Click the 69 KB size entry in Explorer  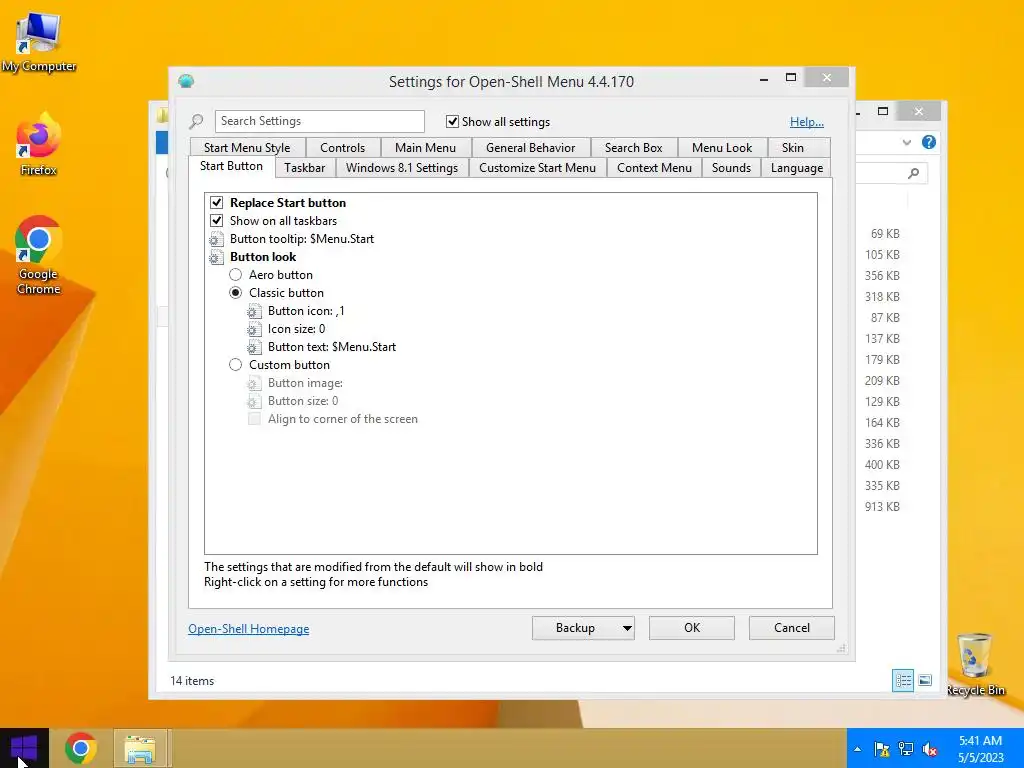[885, 234]
